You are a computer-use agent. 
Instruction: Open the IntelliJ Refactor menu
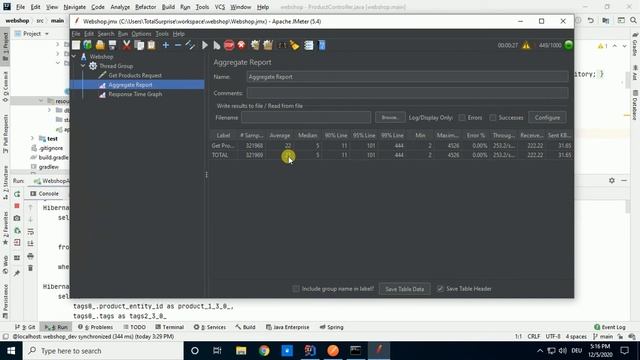(x=145, y=7)
